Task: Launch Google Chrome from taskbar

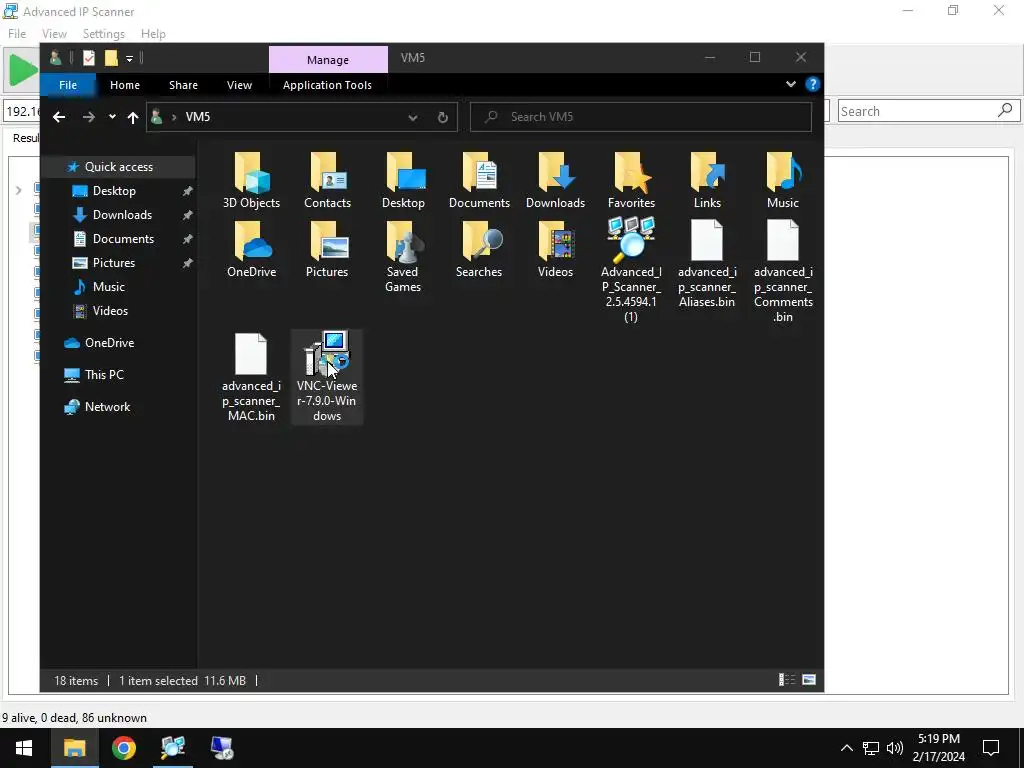Action: tap(123, 748)
